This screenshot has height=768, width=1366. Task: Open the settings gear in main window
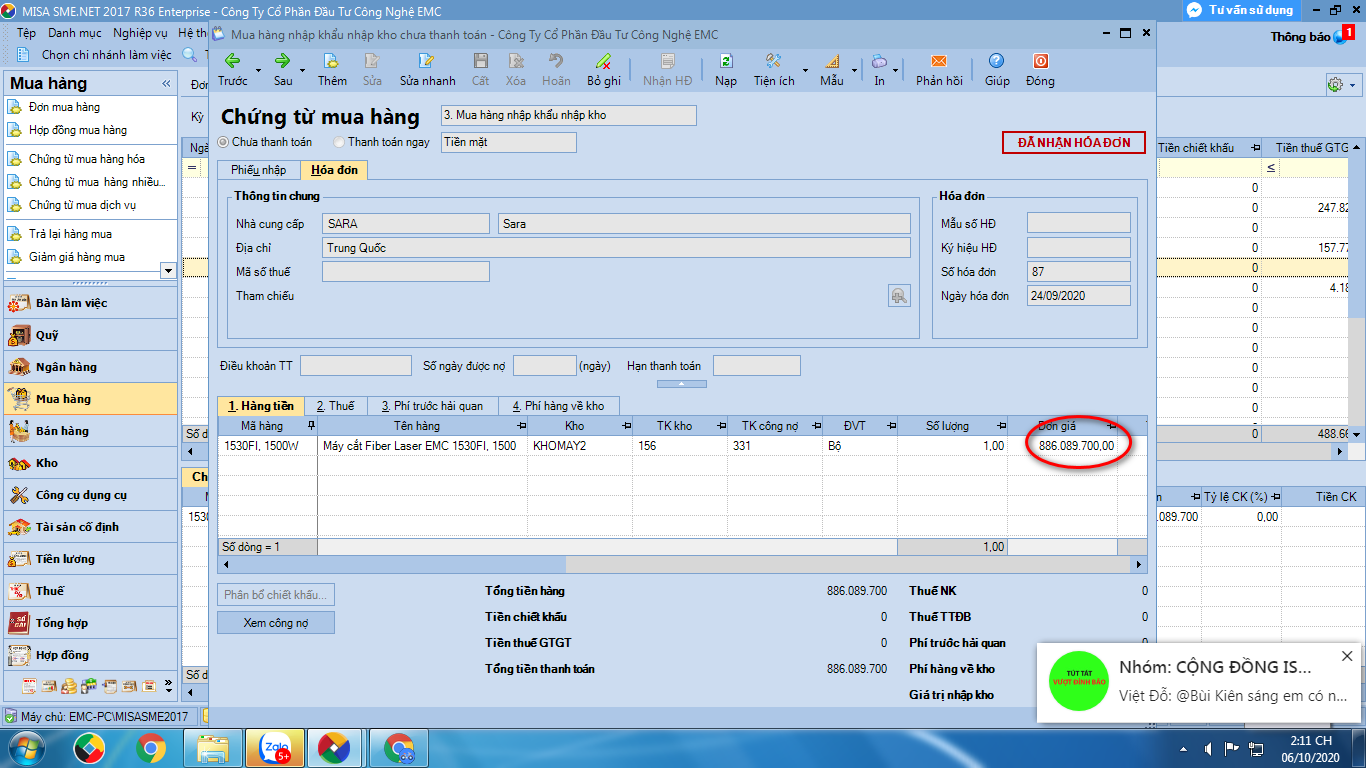(x=1334, y=85)
